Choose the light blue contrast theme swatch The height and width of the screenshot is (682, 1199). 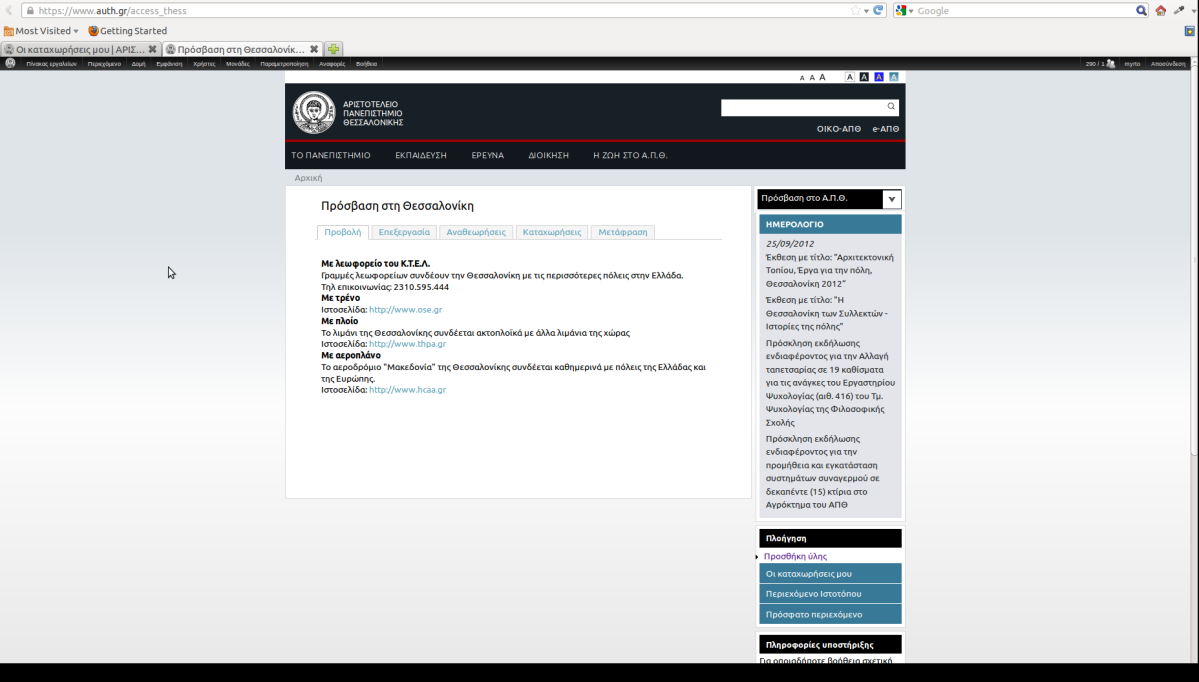(x=893, y=77)
